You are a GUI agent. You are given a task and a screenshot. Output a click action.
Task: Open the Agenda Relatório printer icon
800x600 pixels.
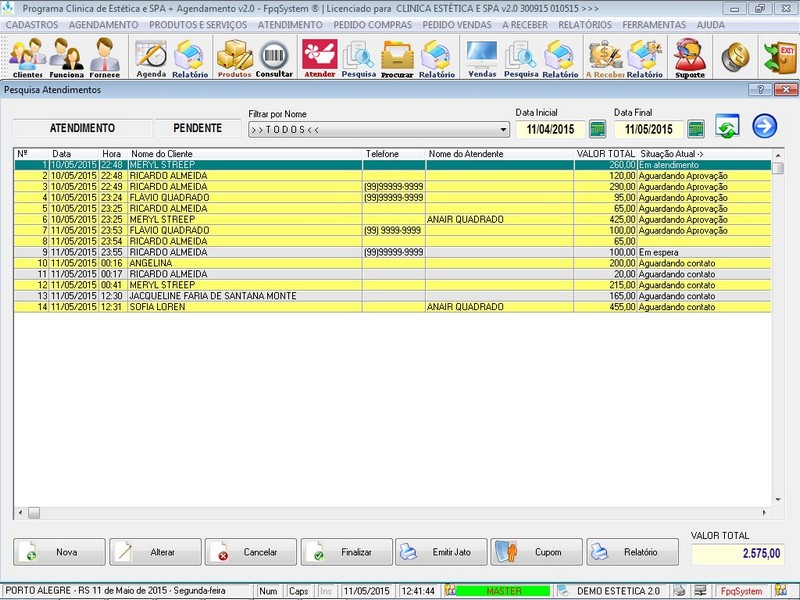190,57
